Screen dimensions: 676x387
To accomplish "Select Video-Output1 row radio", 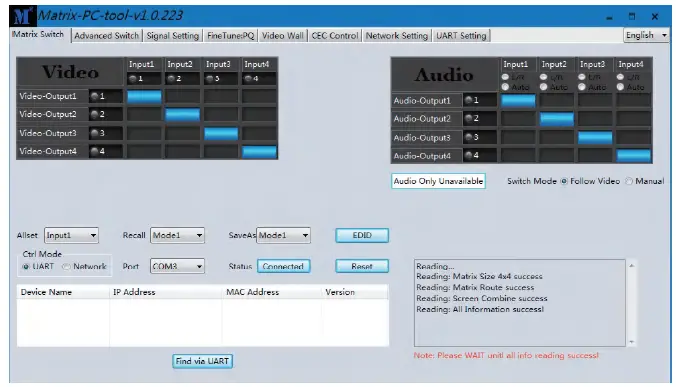I will pos(94,96).
